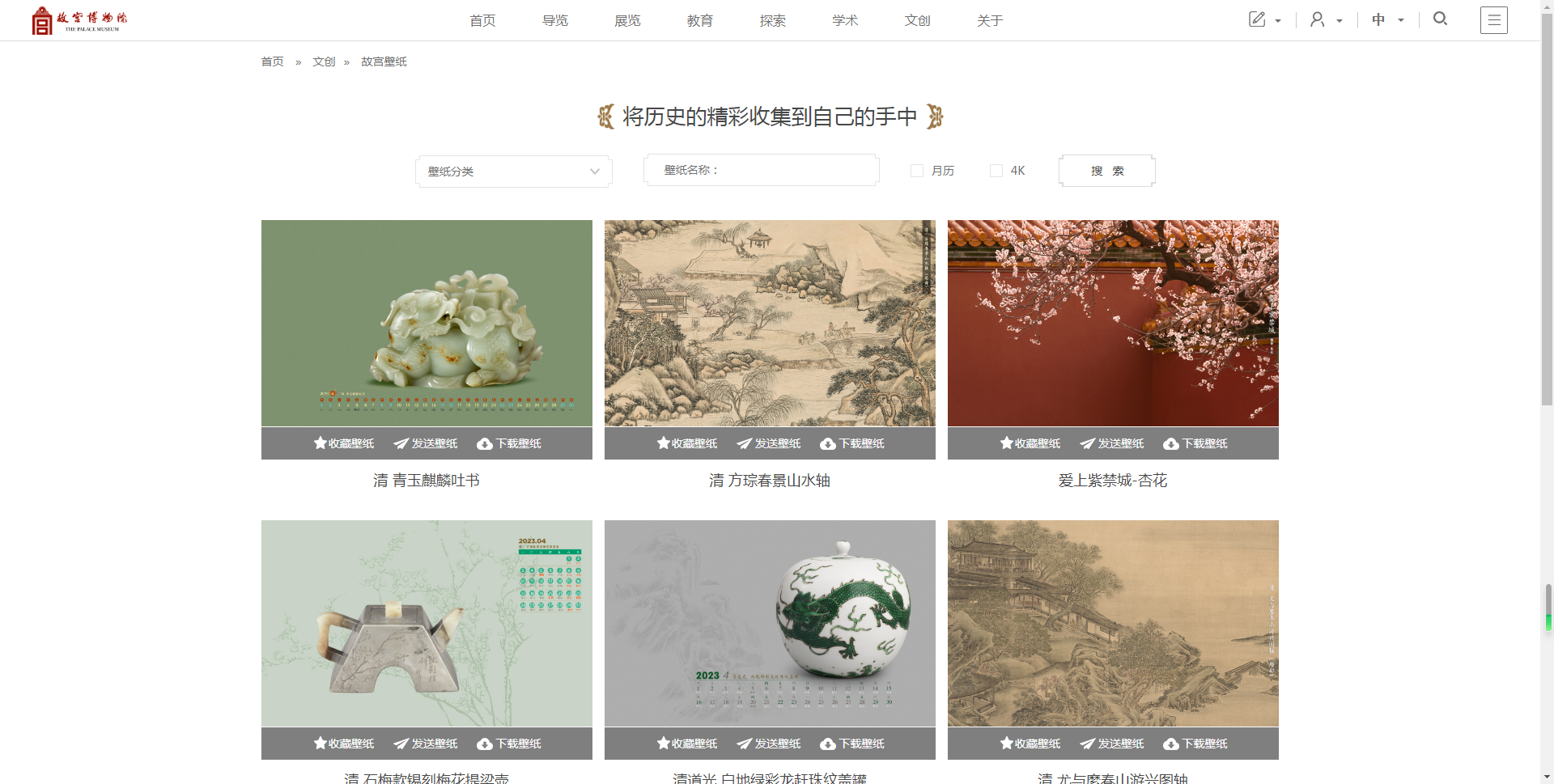
Task: Click download cloud icon for 爱上紫禁城-杏花
Action: click(x=1171, y=443)
